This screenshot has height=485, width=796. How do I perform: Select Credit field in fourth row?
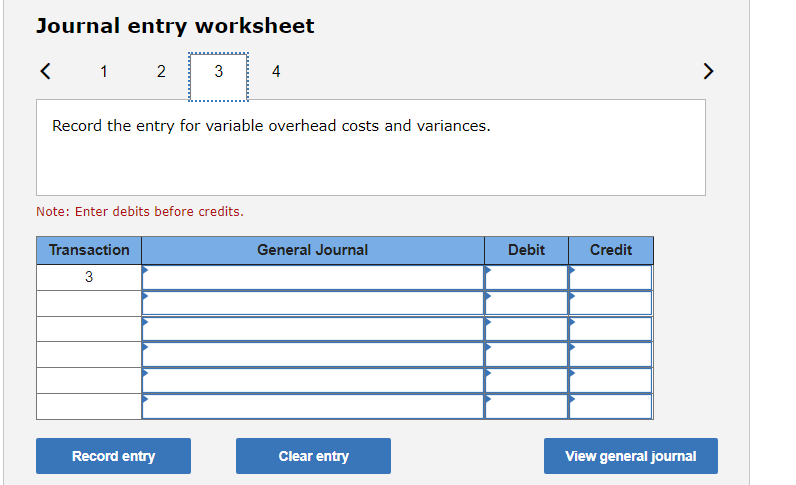[x=611, y=354]
